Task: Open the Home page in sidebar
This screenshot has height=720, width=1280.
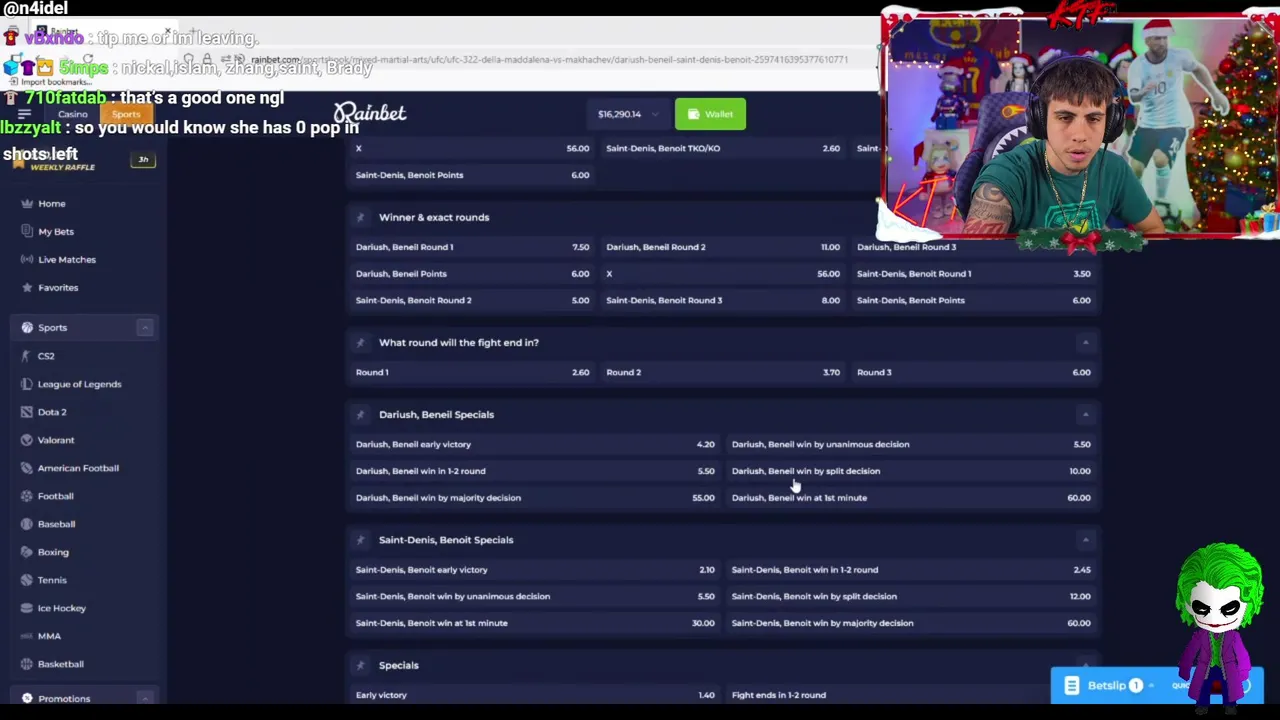Action: [x=52, y=203]
